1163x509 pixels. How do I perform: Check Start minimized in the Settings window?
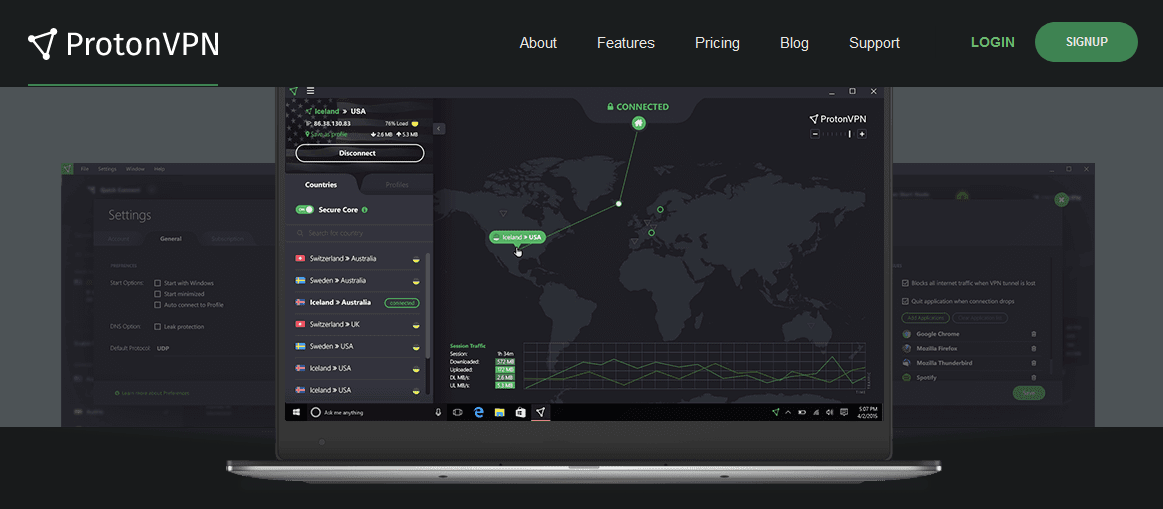(157, 294)
